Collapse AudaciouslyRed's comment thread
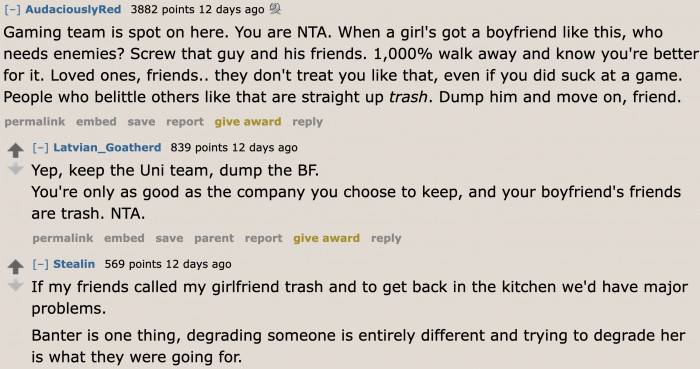The width and height of the screenshot is (700, 369). (x=12, y=9)
